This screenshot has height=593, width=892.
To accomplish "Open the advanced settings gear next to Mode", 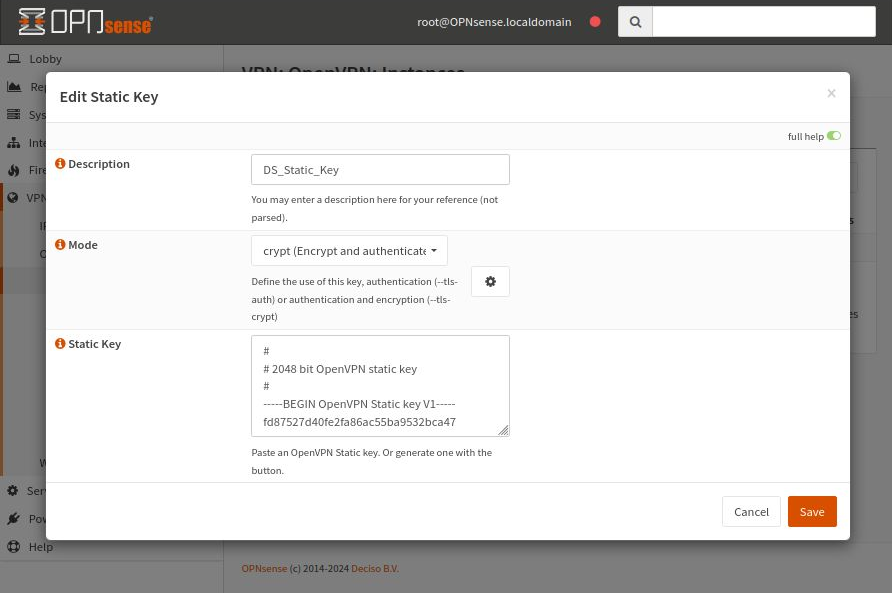I will coord(490,281).
